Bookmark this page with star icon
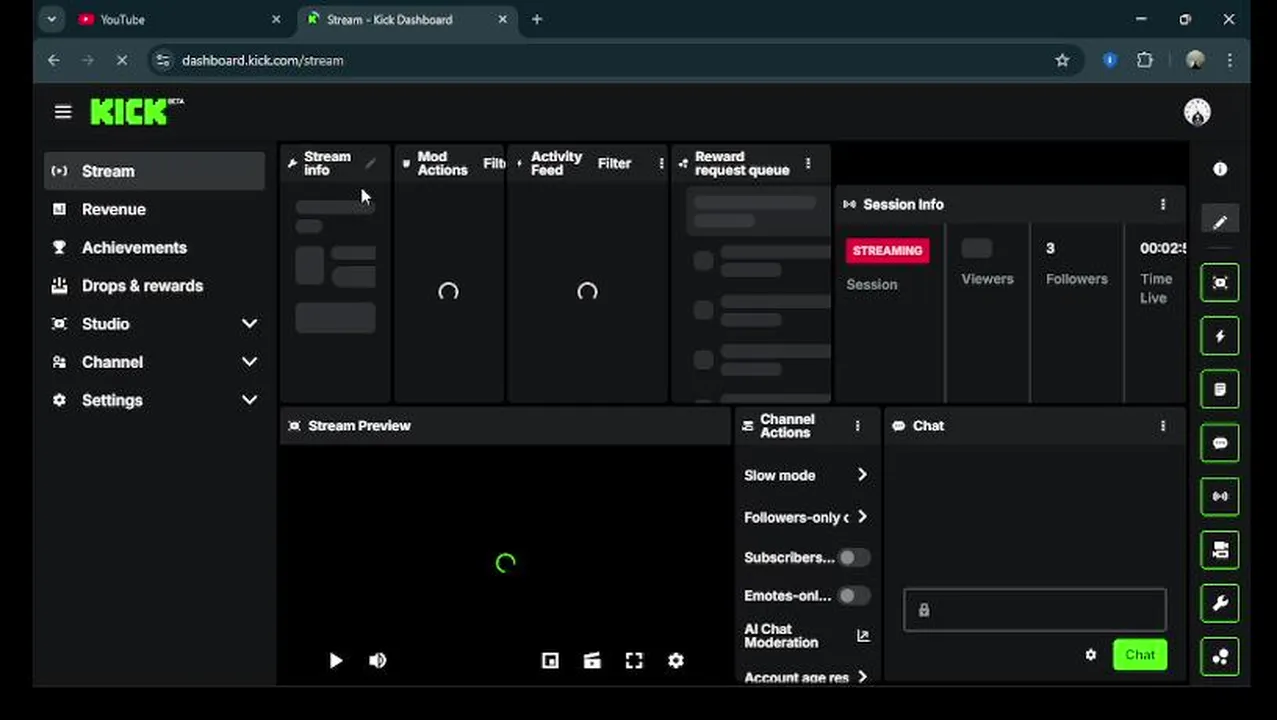The width and height of the screenshot is (1277, 720). [x=1062, y=60]
